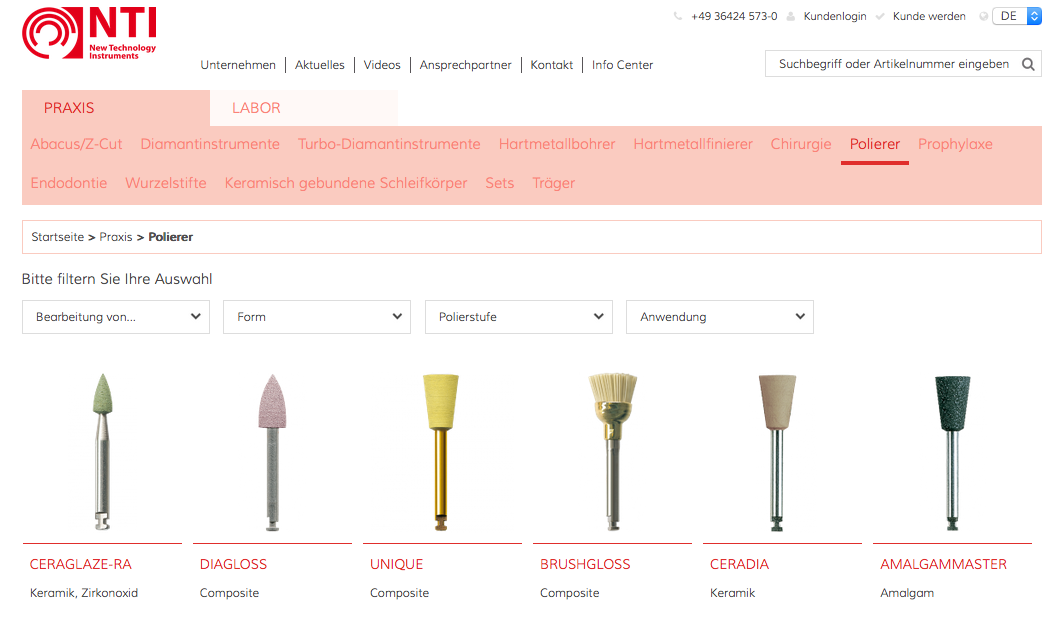Click the CERADIA product title
1061x630 pixels.
(x=740, y=564)
